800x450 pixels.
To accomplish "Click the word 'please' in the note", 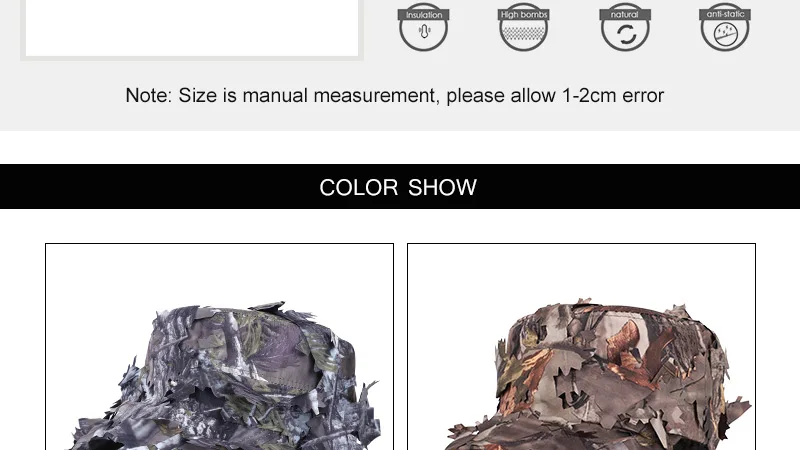I will [x=476, y=96].
